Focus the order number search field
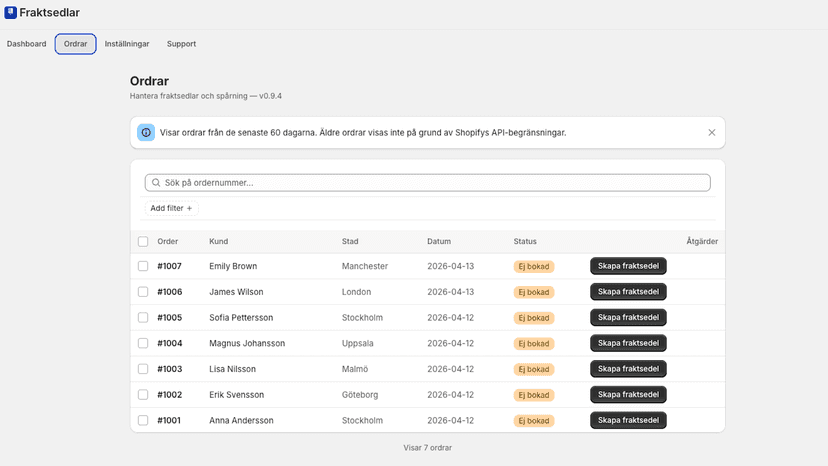The image size is (828, 466). coord(428,183)
